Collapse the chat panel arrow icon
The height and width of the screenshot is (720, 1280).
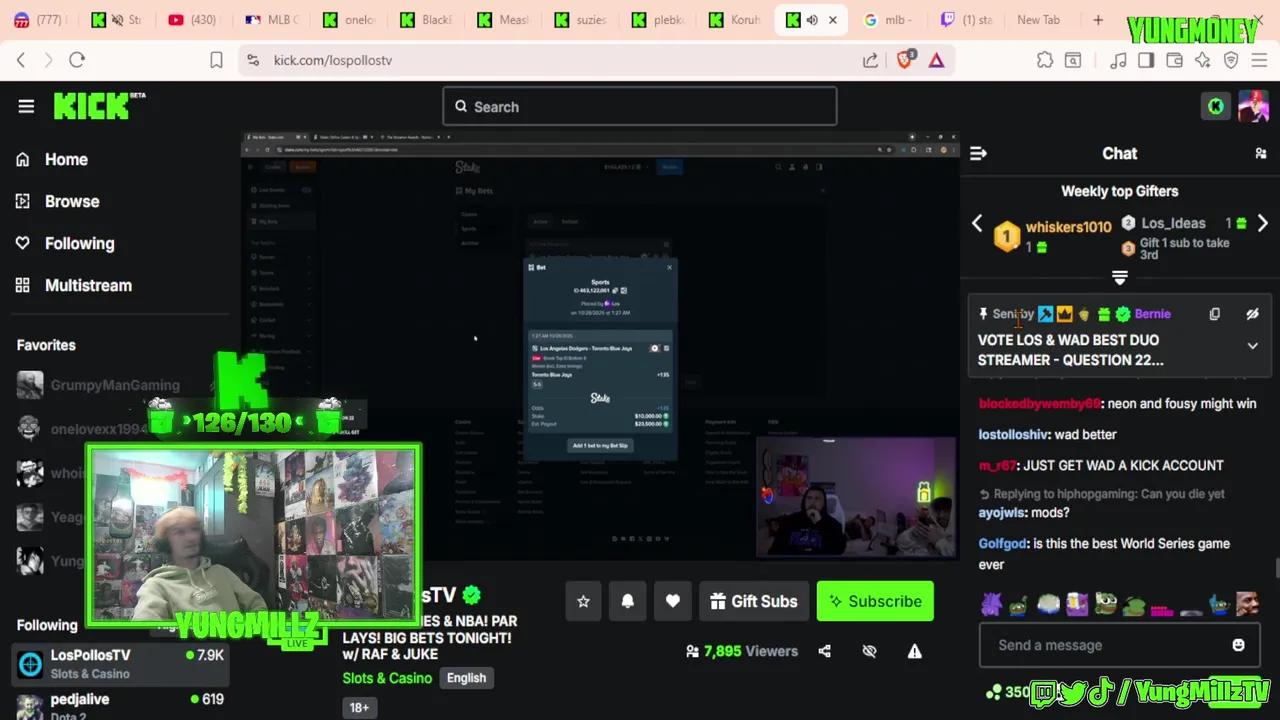(978, 153)
